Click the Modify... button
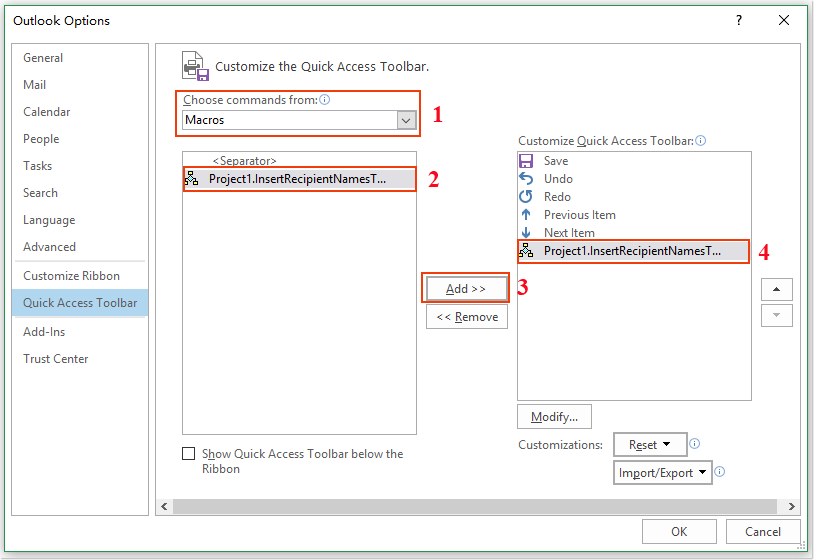Screen dimensions: 814x560 coord(554,416)
